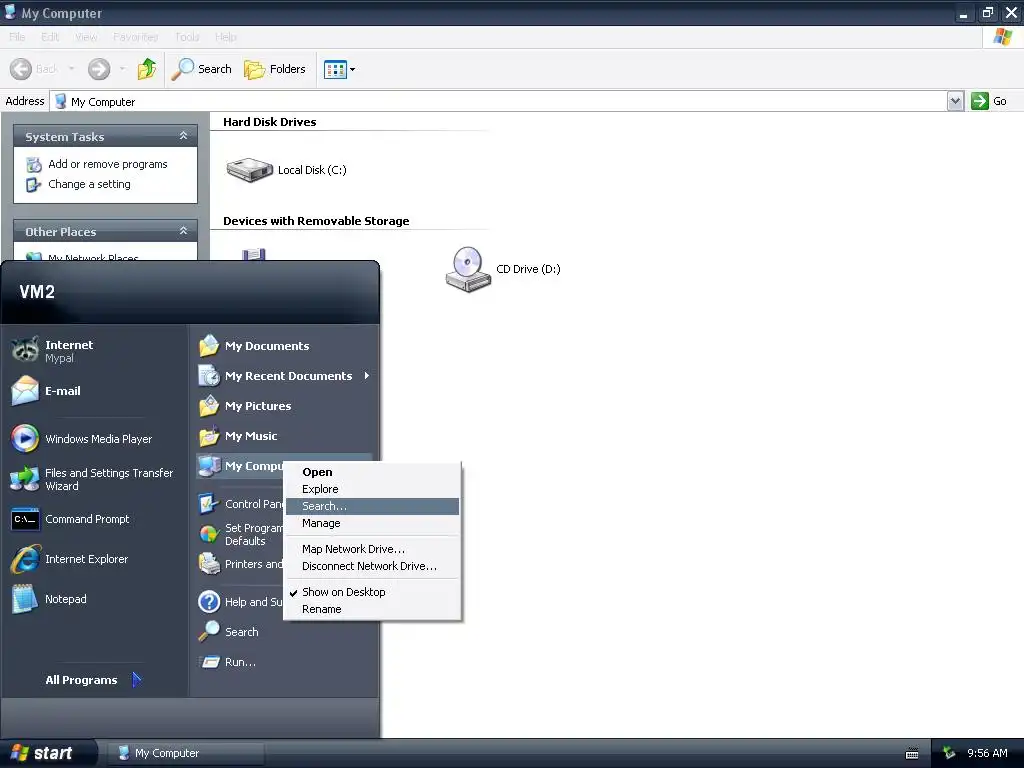
Task: Select Local Disk (C:) drive icon
Action: [249, 170]
